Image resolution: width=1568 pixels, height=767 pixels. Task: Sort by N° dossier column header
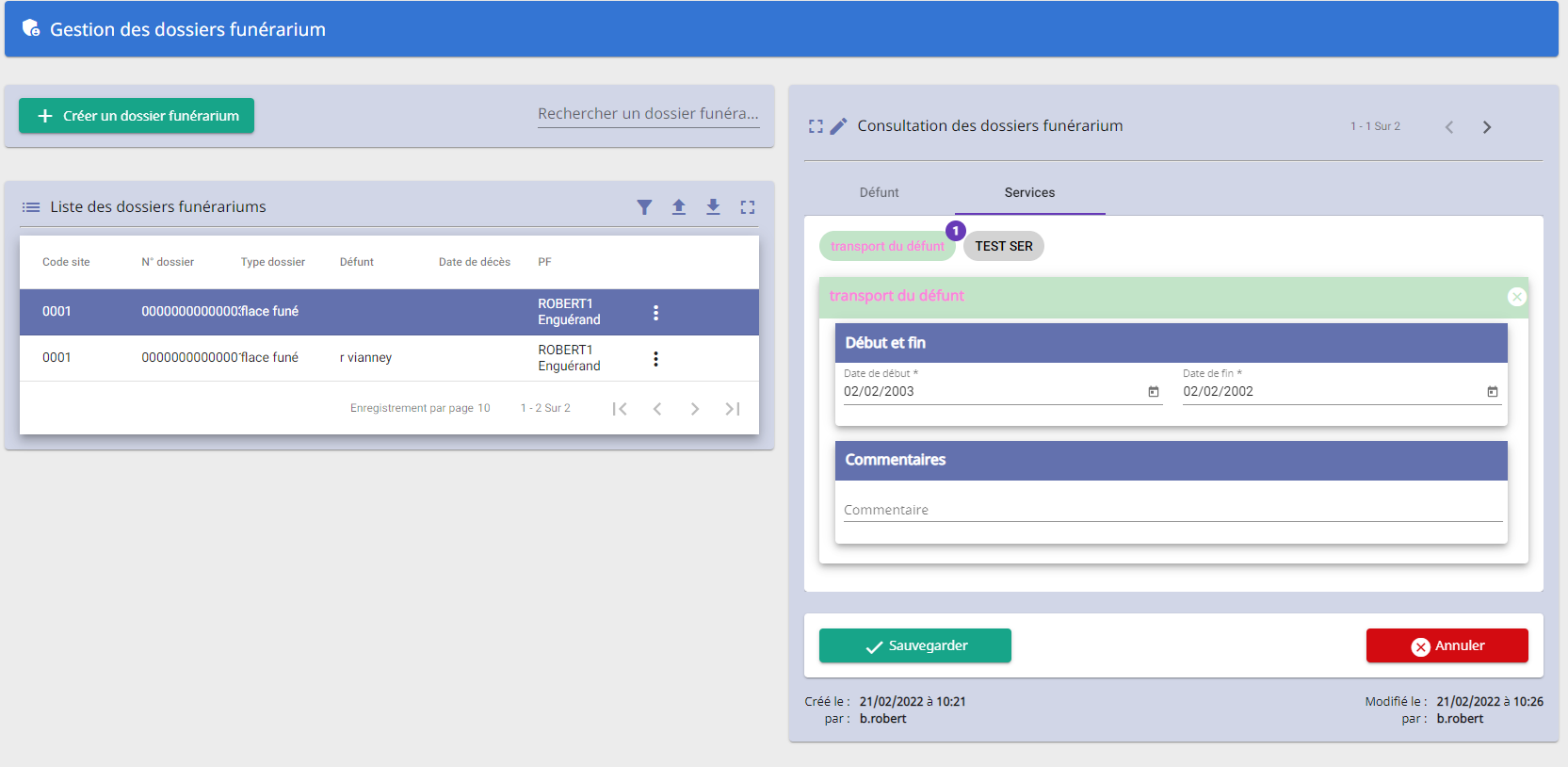(x=168, y=262)
